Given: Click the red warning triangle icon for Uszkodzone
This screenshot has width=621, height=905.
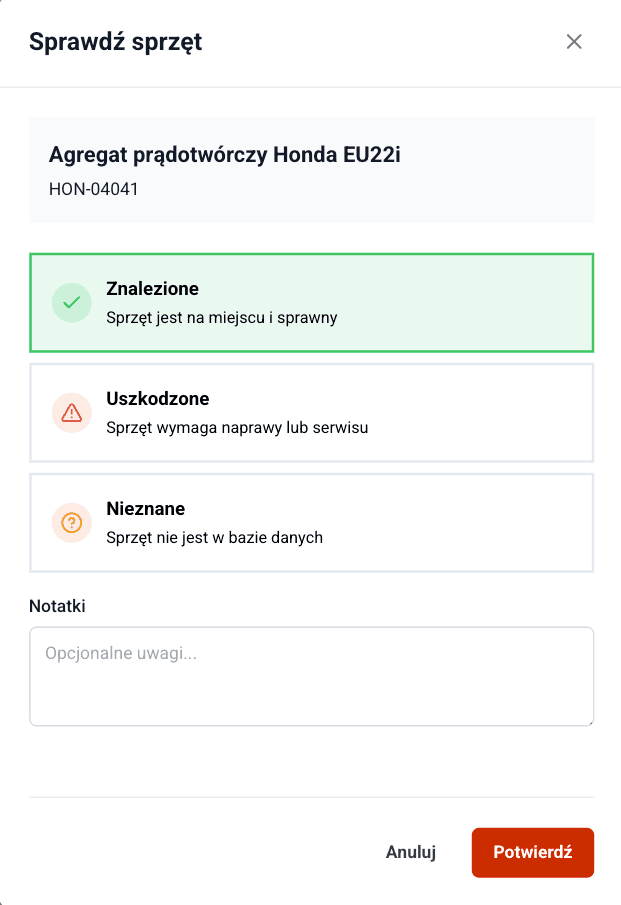Looking at the screenshot, I should click(71, 412).
